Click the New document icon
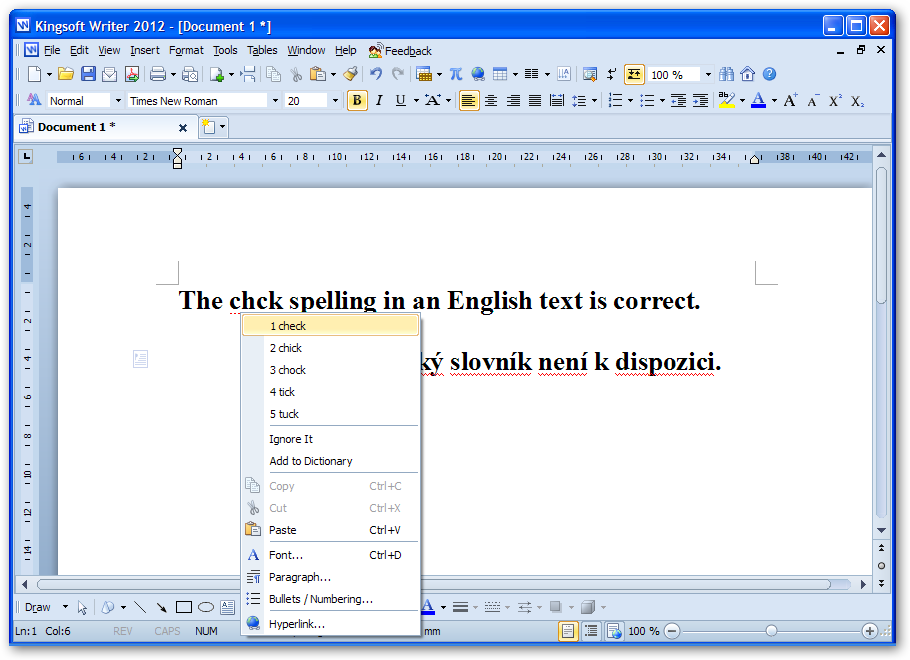This screenshot has width=910, height=660. pyautogui.click(x=35, y=74)
